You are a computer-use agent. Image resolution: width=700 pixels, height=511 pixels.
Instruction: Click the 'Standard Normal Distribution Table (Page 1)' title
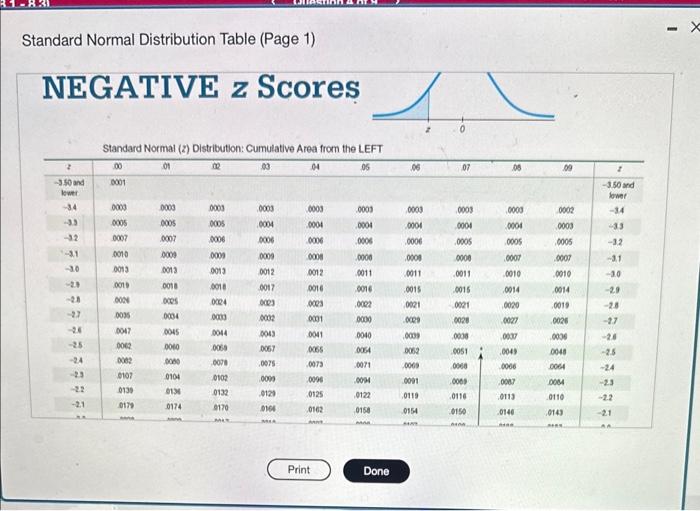168,40
